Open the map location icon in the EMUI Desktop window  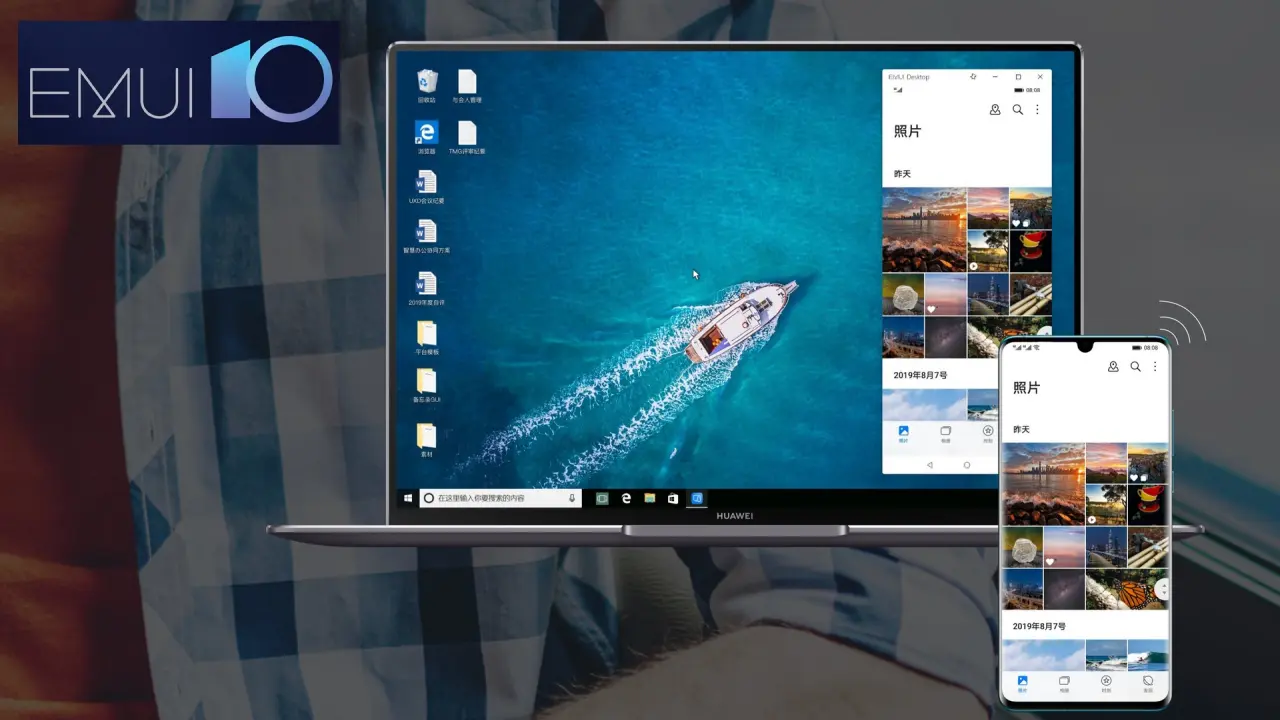click(995, 110)
